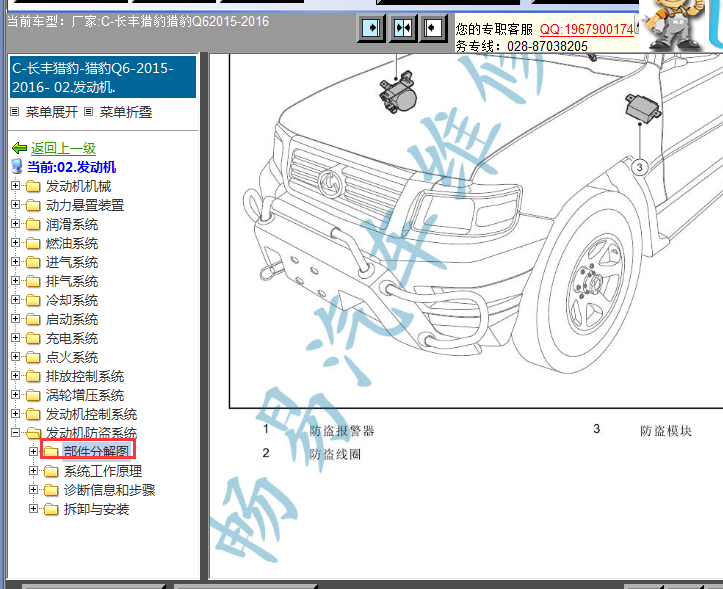Click the 排放控制系统 folder icon

pos(33,377)
